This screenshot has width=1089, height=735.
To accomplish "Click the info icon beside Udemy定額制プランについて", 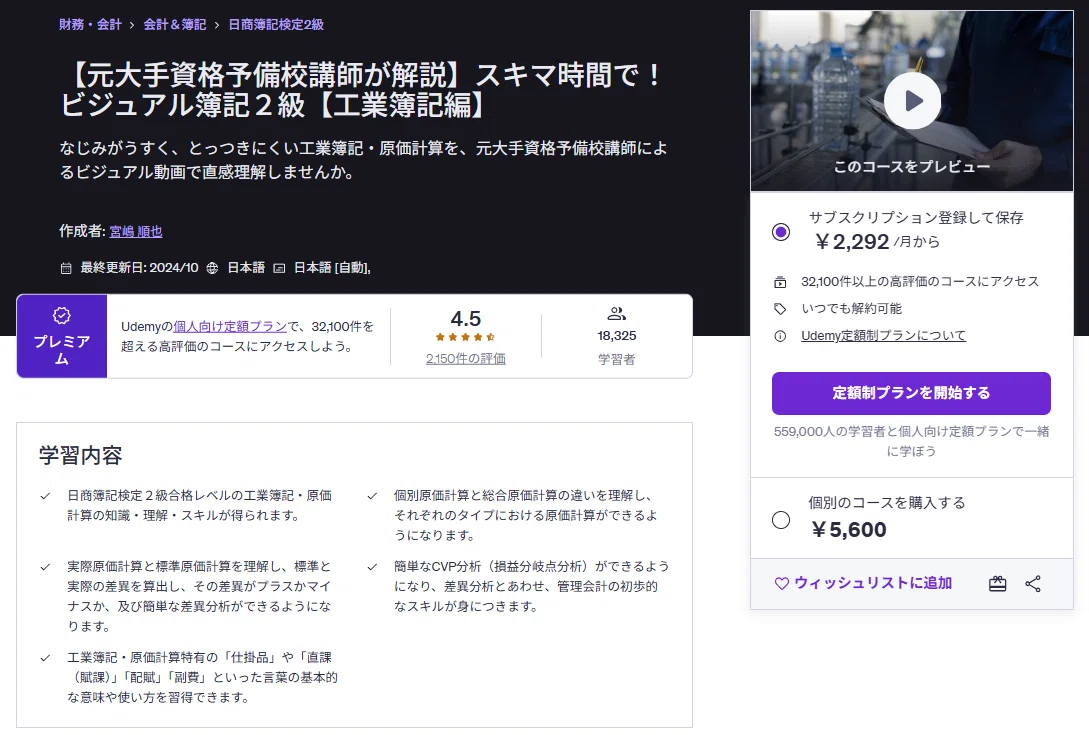I will [780, 336].
